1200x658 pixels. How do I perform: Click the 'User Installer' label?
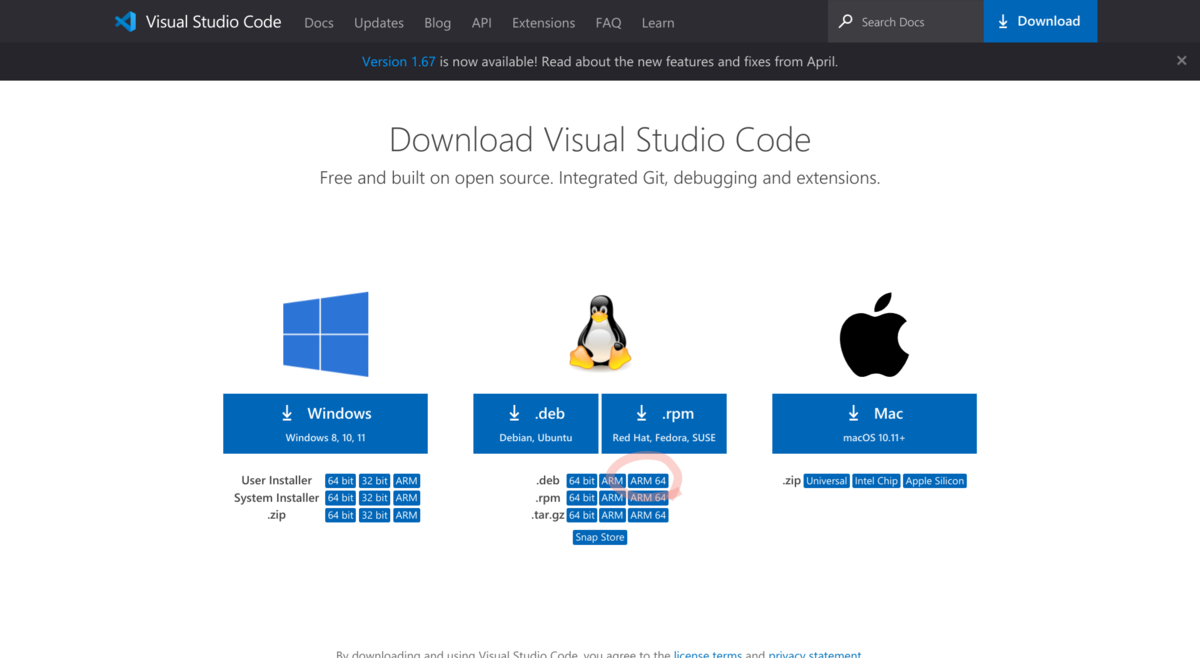(276, 481)
